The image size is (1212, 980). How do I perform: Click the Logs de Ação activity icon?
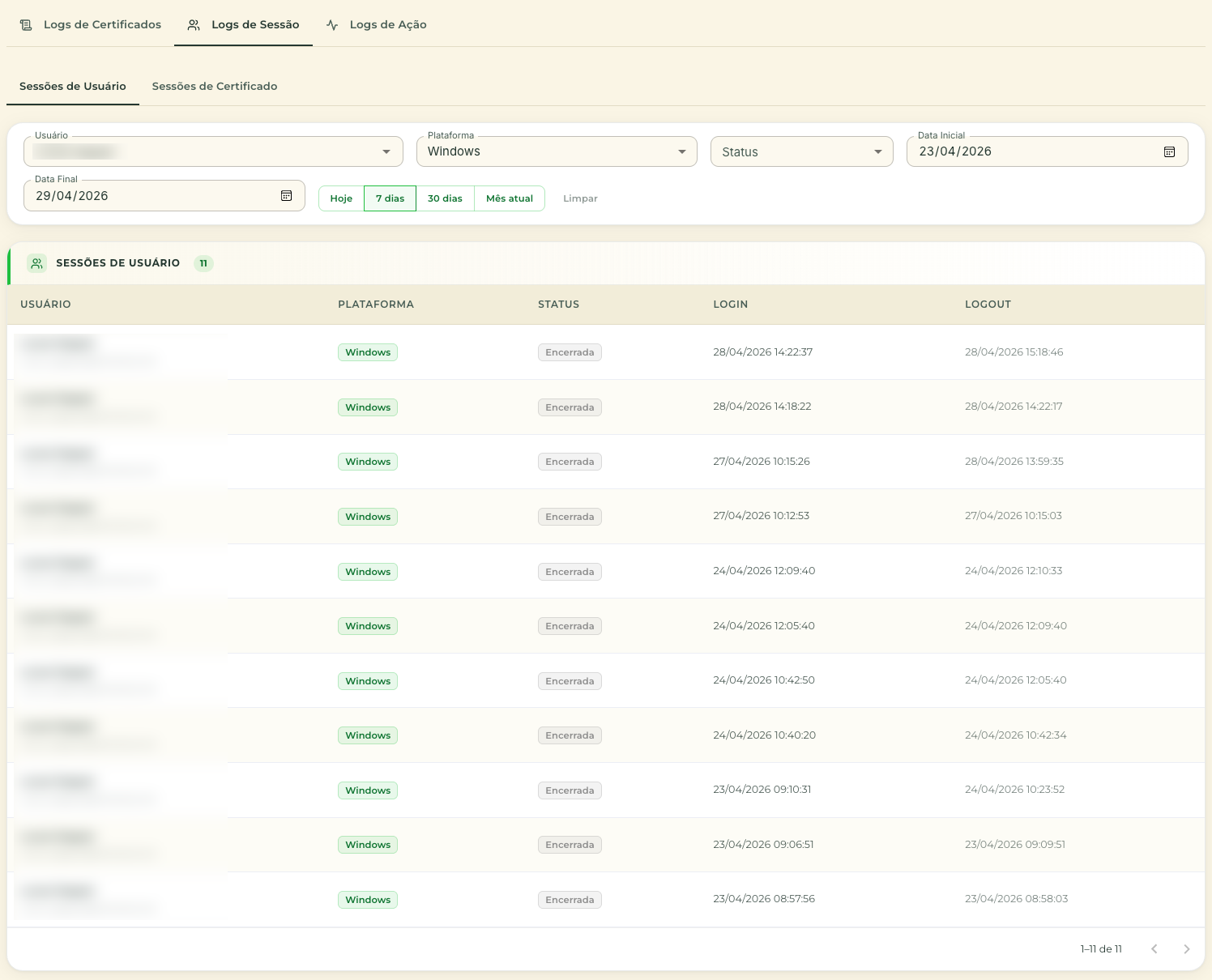[x=332, y=25]
